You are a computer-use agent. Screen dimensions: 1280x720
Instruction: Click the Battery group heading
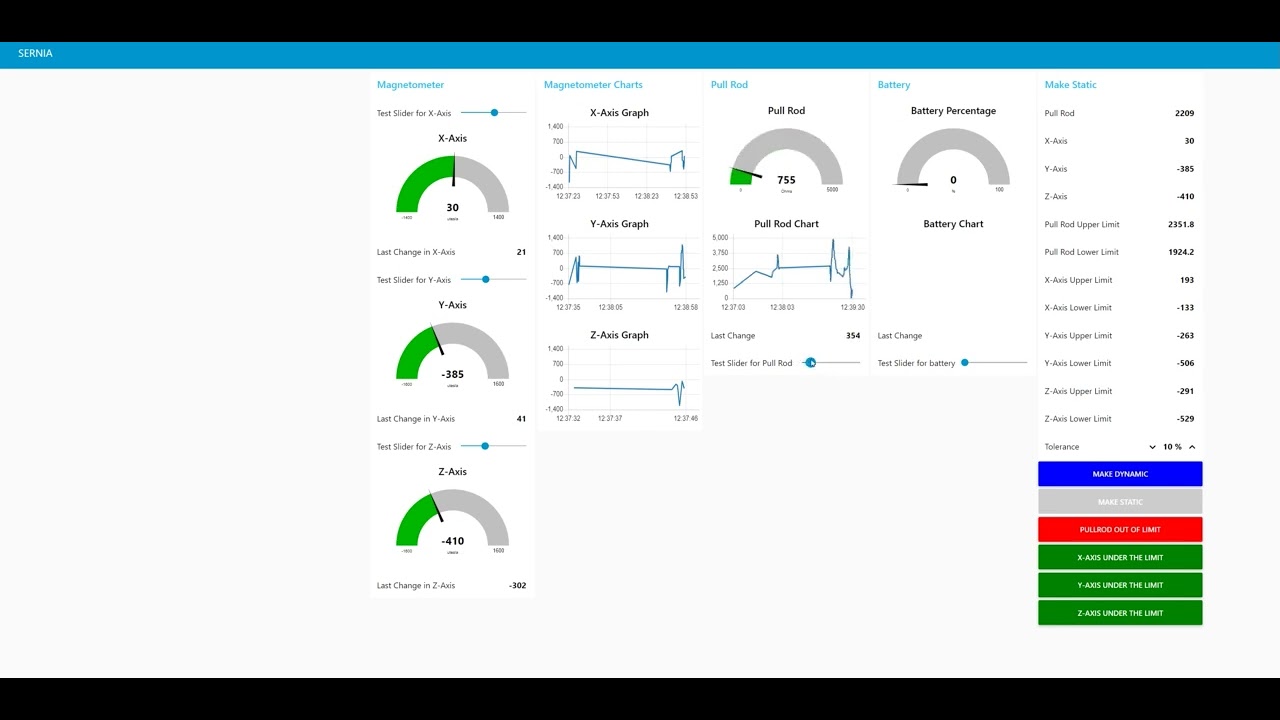click(x=894, y=85)
